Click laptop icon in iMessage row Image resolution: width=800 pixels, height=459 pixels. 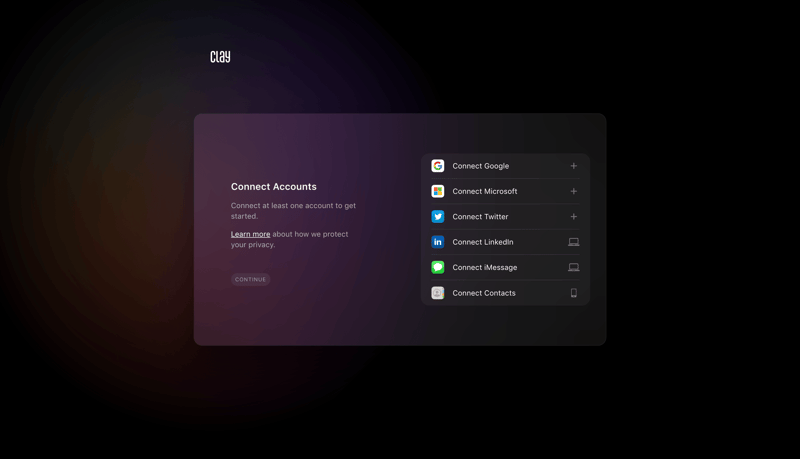coord(573,267)
